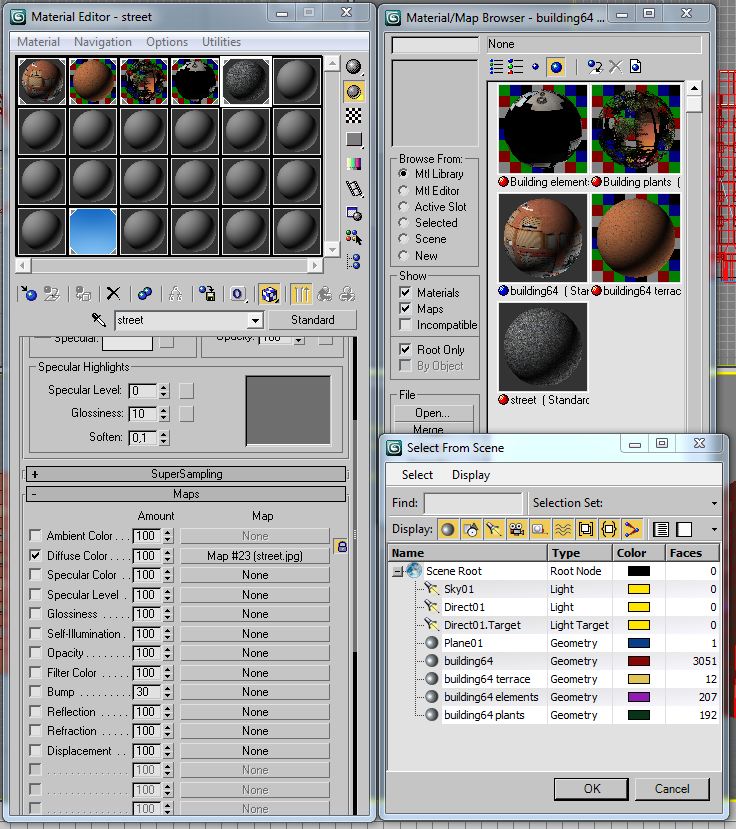736x829 pixels.
Task: Open the Display toolbar options dropdown arrow
Action: pos(714,530)
